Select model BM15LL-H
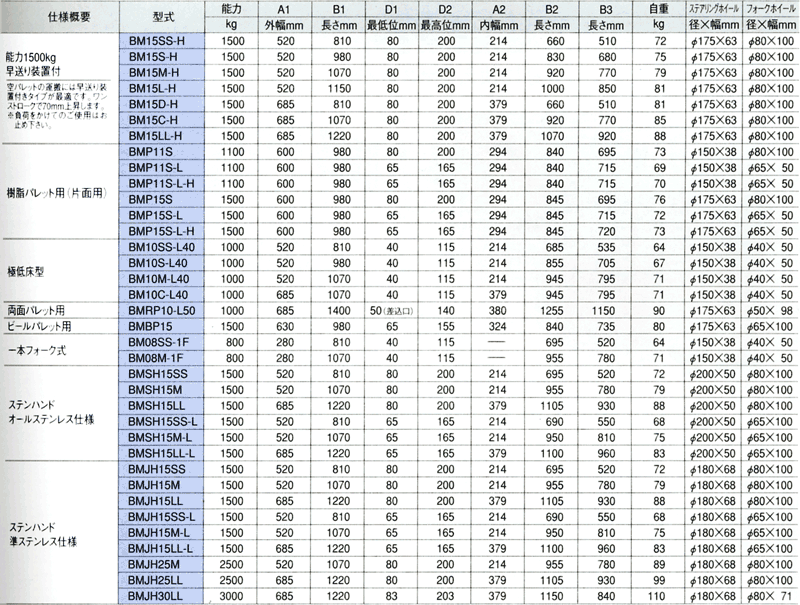The image size is (800, 605). [162, 136]
